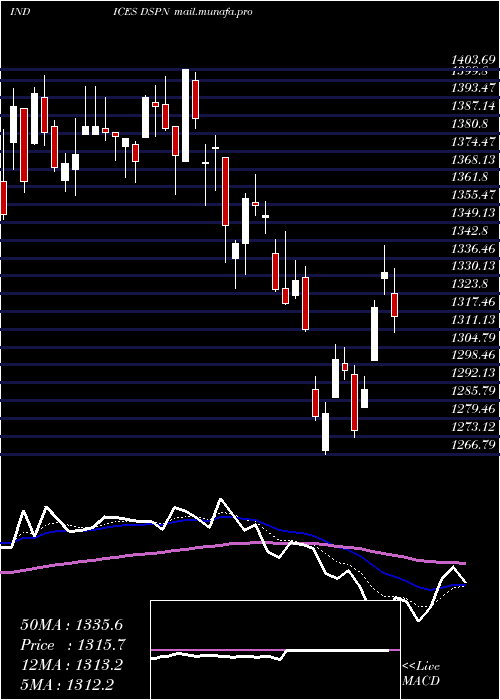Click the 1403.69 price axis label

[473, 59]
